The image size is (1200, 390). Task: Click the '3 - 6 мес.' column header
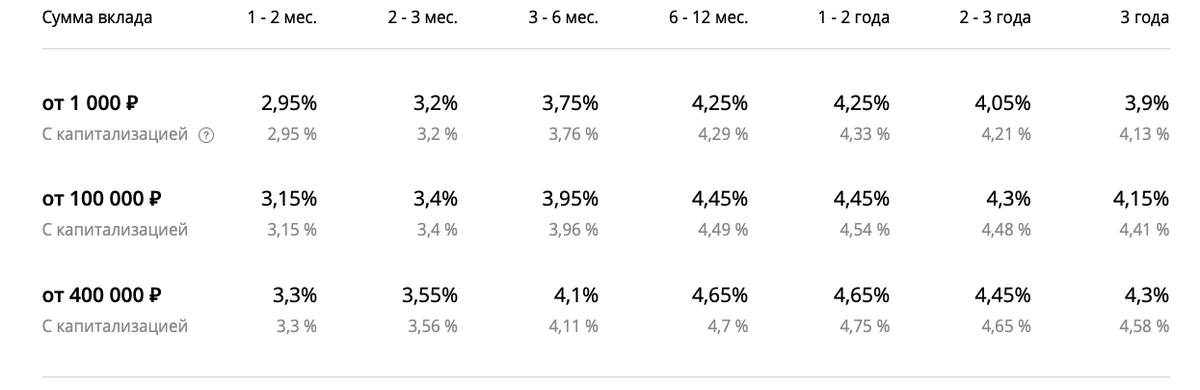coord(564,18)
